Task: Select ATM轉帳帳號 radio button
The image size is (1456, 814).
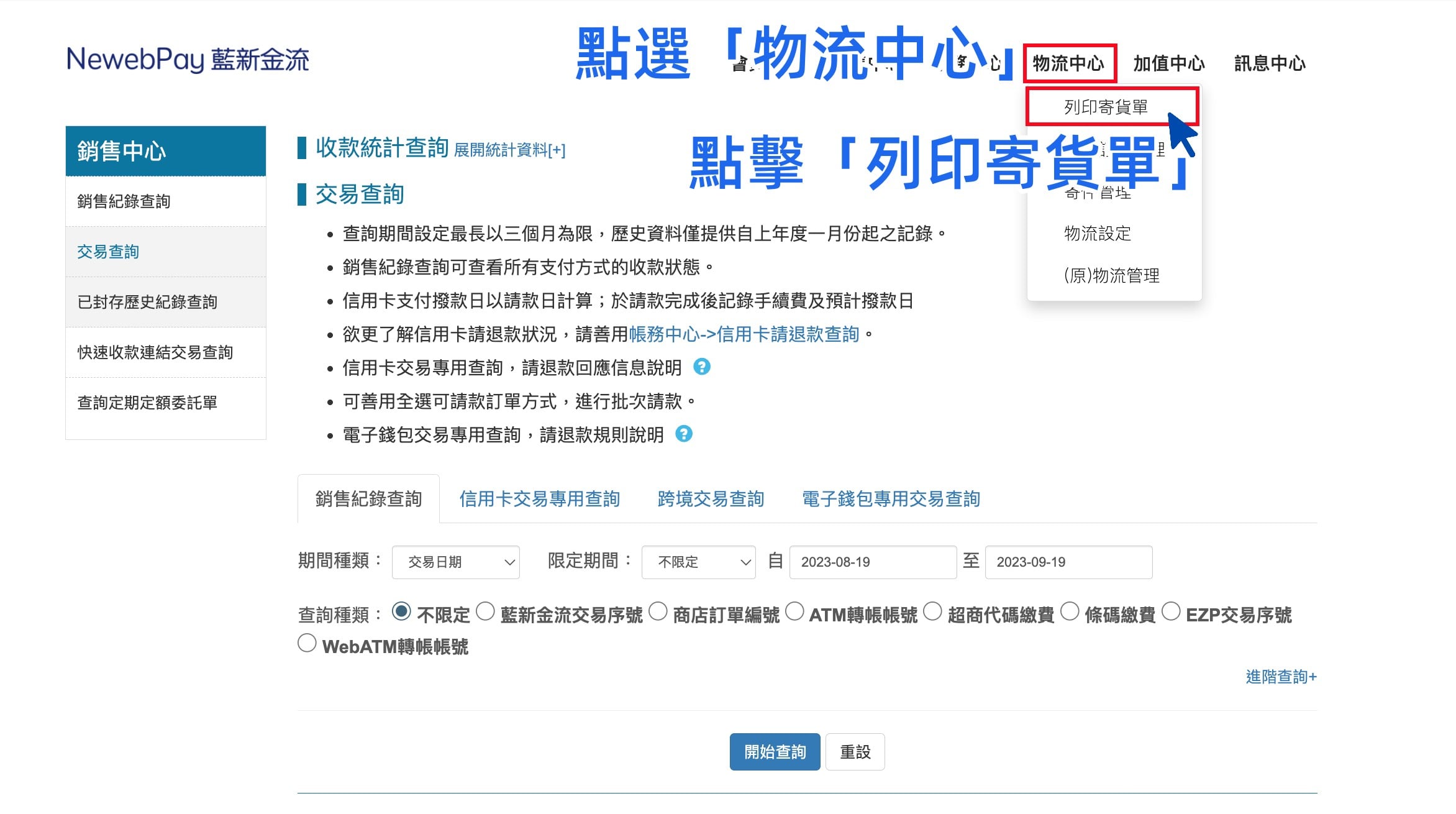Action: (x=794, y=612)
